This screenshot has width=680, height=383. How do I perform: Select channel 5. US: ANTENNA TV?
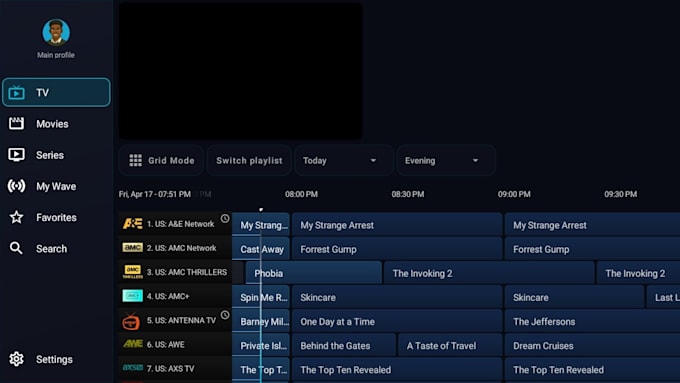(175, 320)
